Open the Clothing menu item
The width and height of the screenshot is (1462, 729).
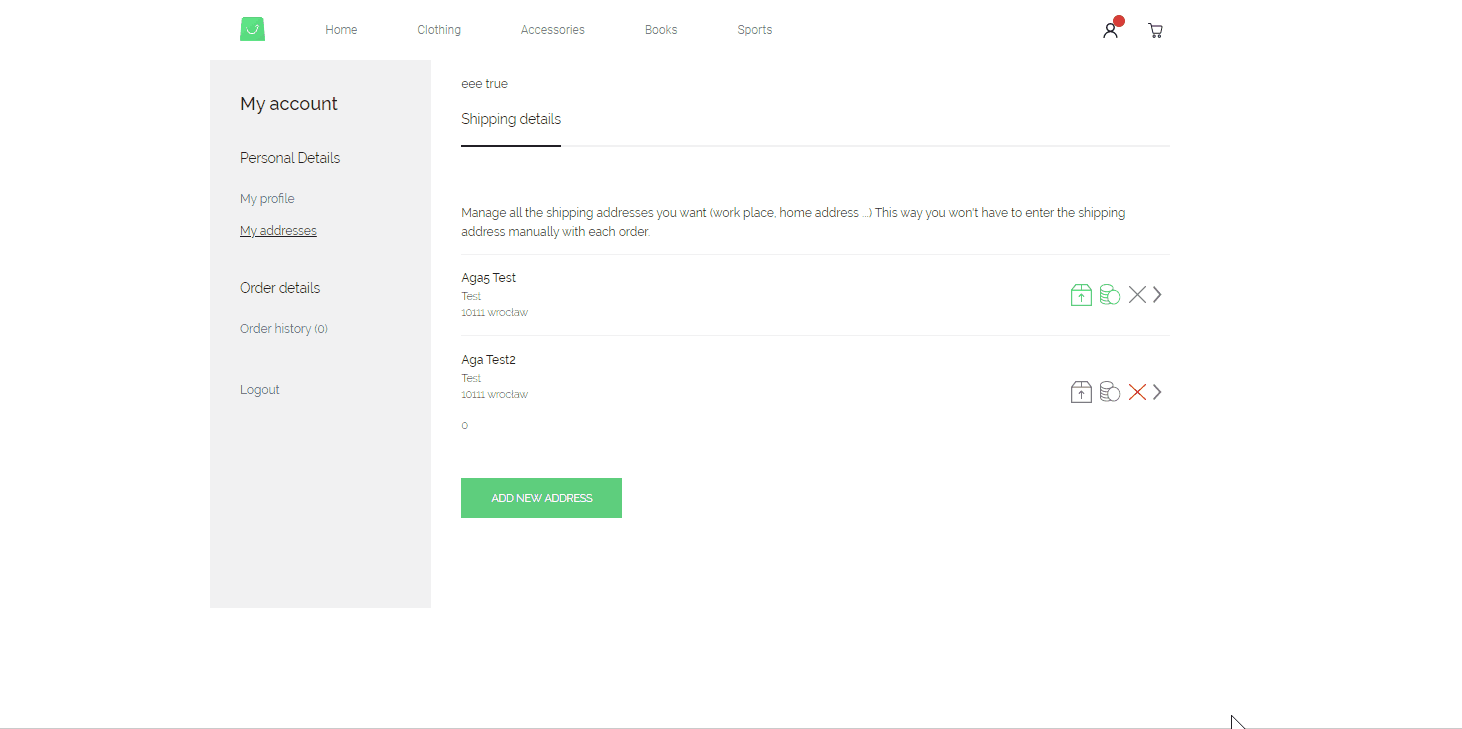click(439, 29)
